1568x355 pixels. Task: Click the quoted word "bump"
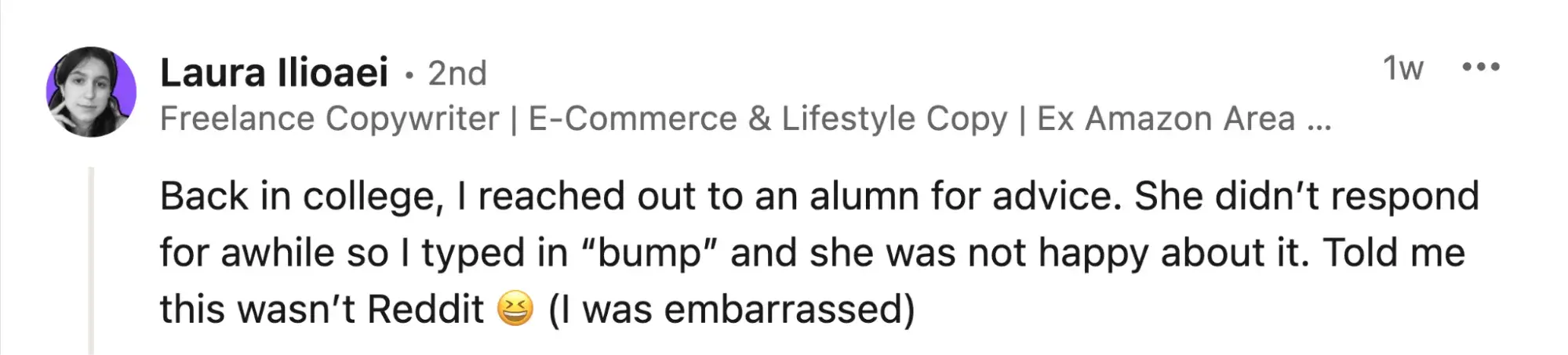point(649,253)
